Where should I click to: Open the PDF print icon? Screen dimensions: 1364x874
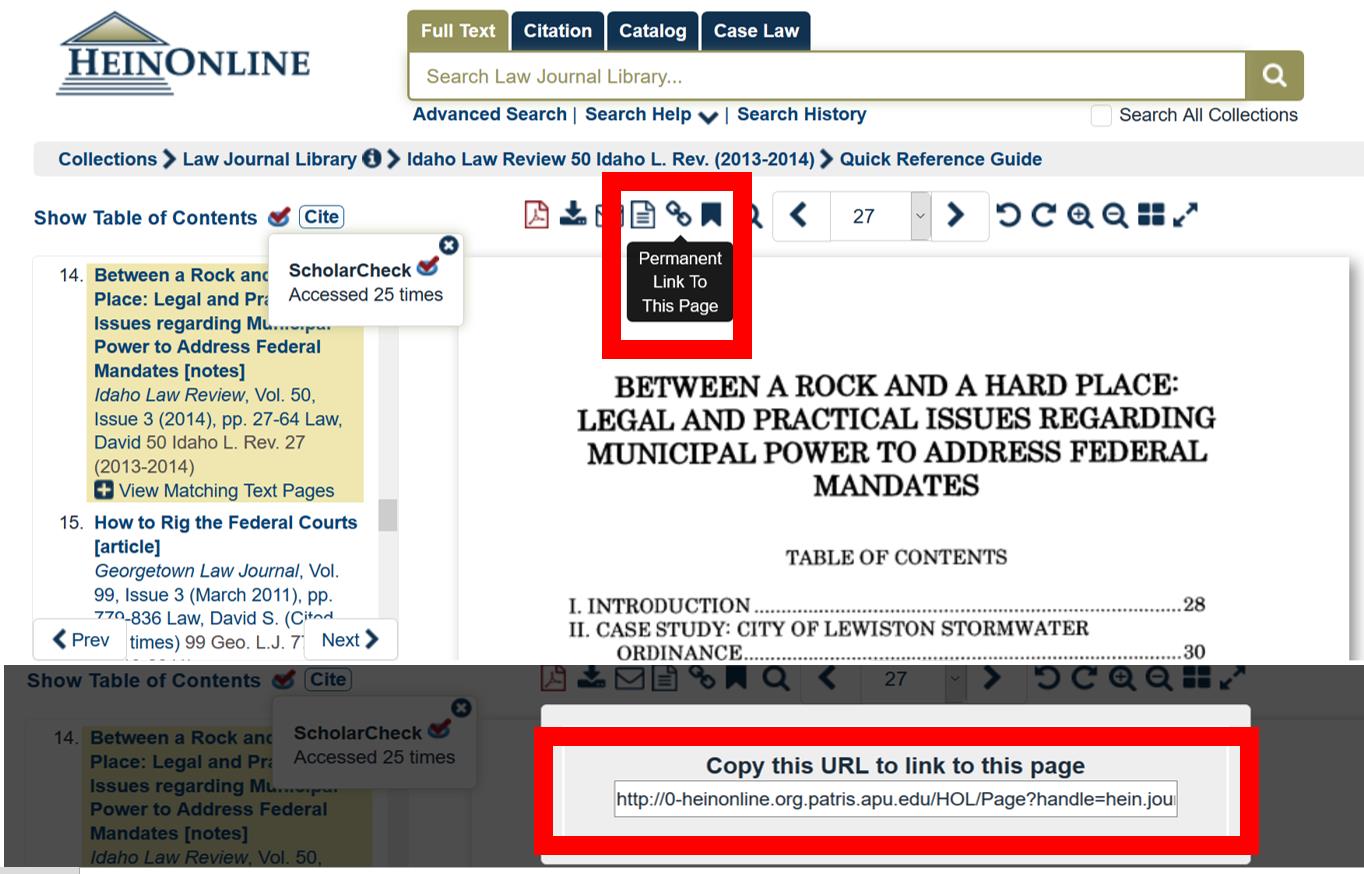pyautogui.click(x=536, y=215)
